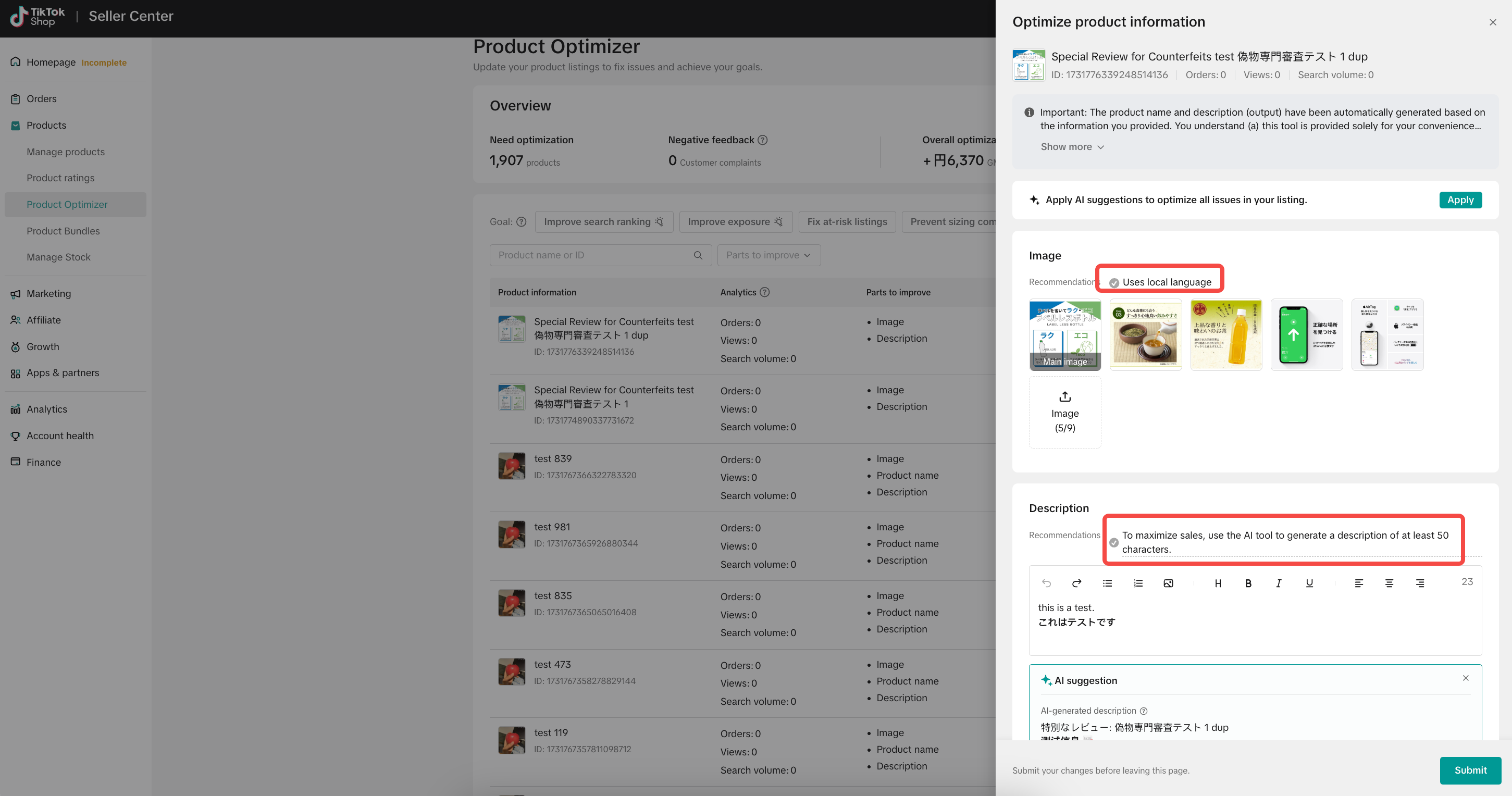Apply heading style with H icon

(1218, 583)
